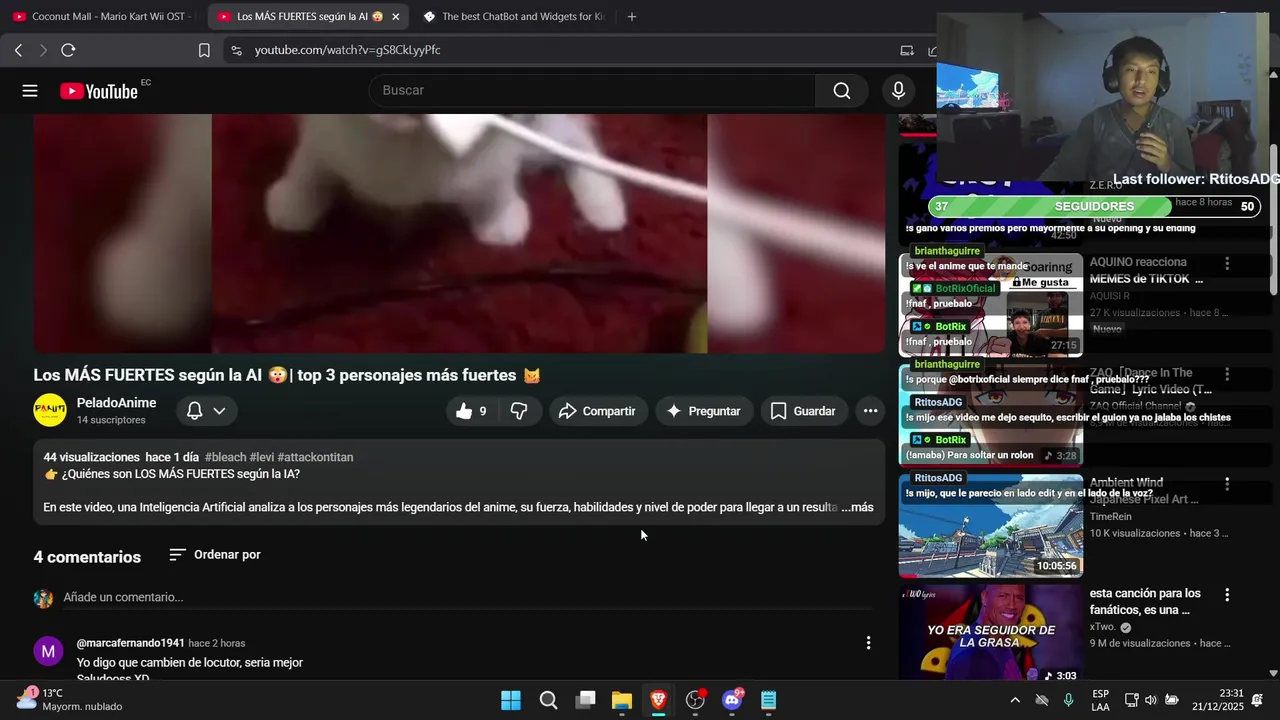The width and height of the screenshot is (1280, 720).
Task: Open options for Ambient Wind video
Action: pyautogui.click(x=1227, y=484)
